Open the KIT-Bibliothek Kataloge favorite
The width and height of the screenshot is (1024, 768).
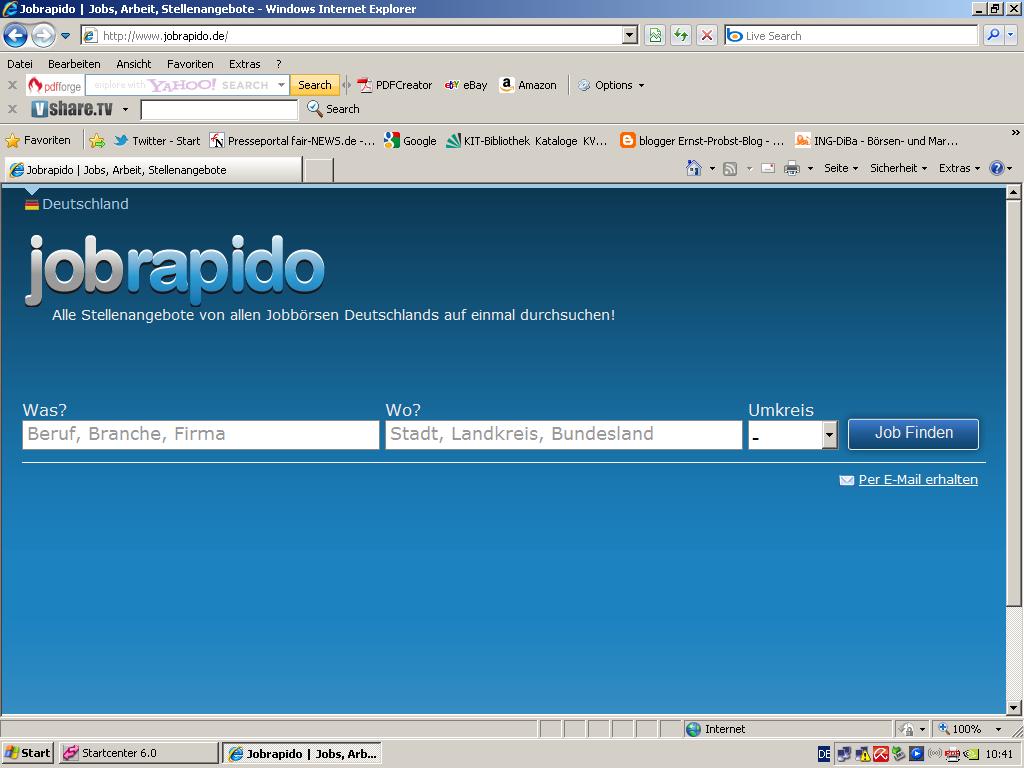tap(526, 140)
